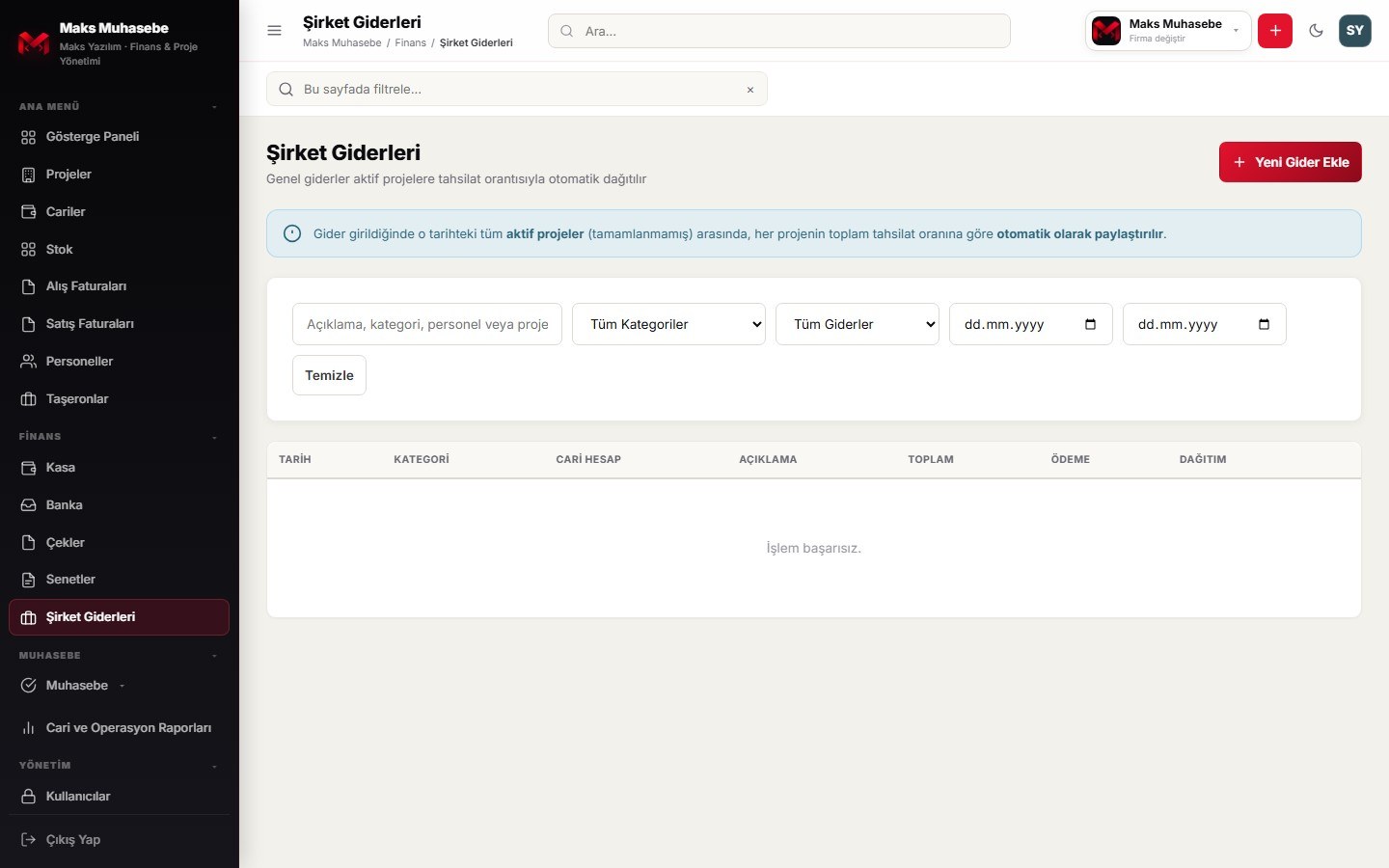Click the Çıkış Yap logout icon
Viewport: 1389px width, 868px height.
click(29, 839)
